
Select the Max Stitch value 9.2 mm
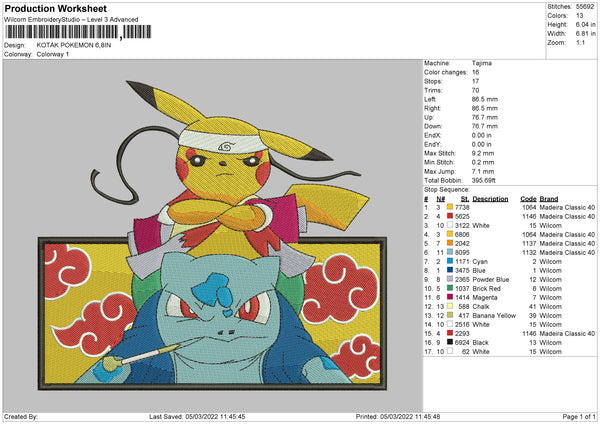pos(483,153)
